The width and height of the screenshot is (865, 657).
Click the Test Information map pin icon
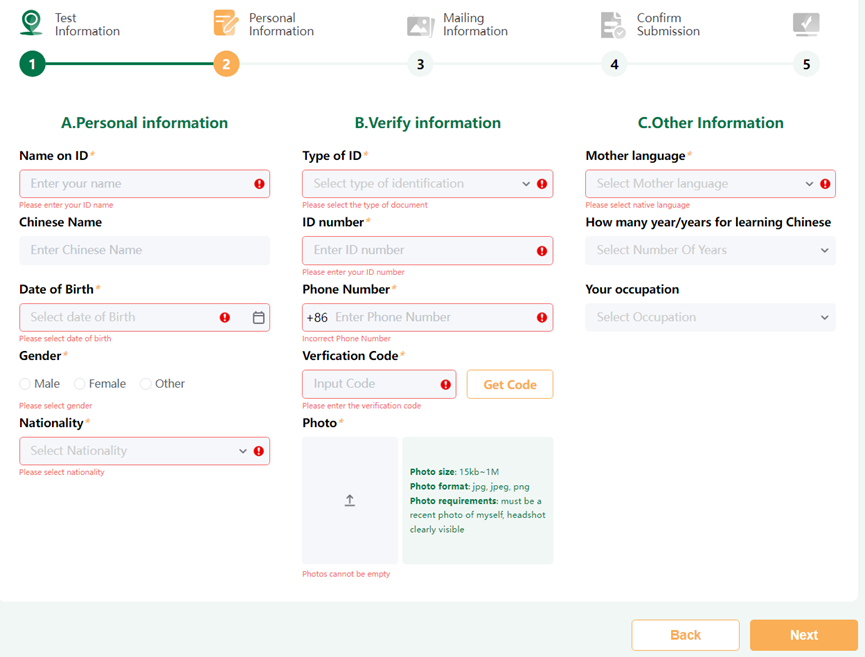[32, 23]
